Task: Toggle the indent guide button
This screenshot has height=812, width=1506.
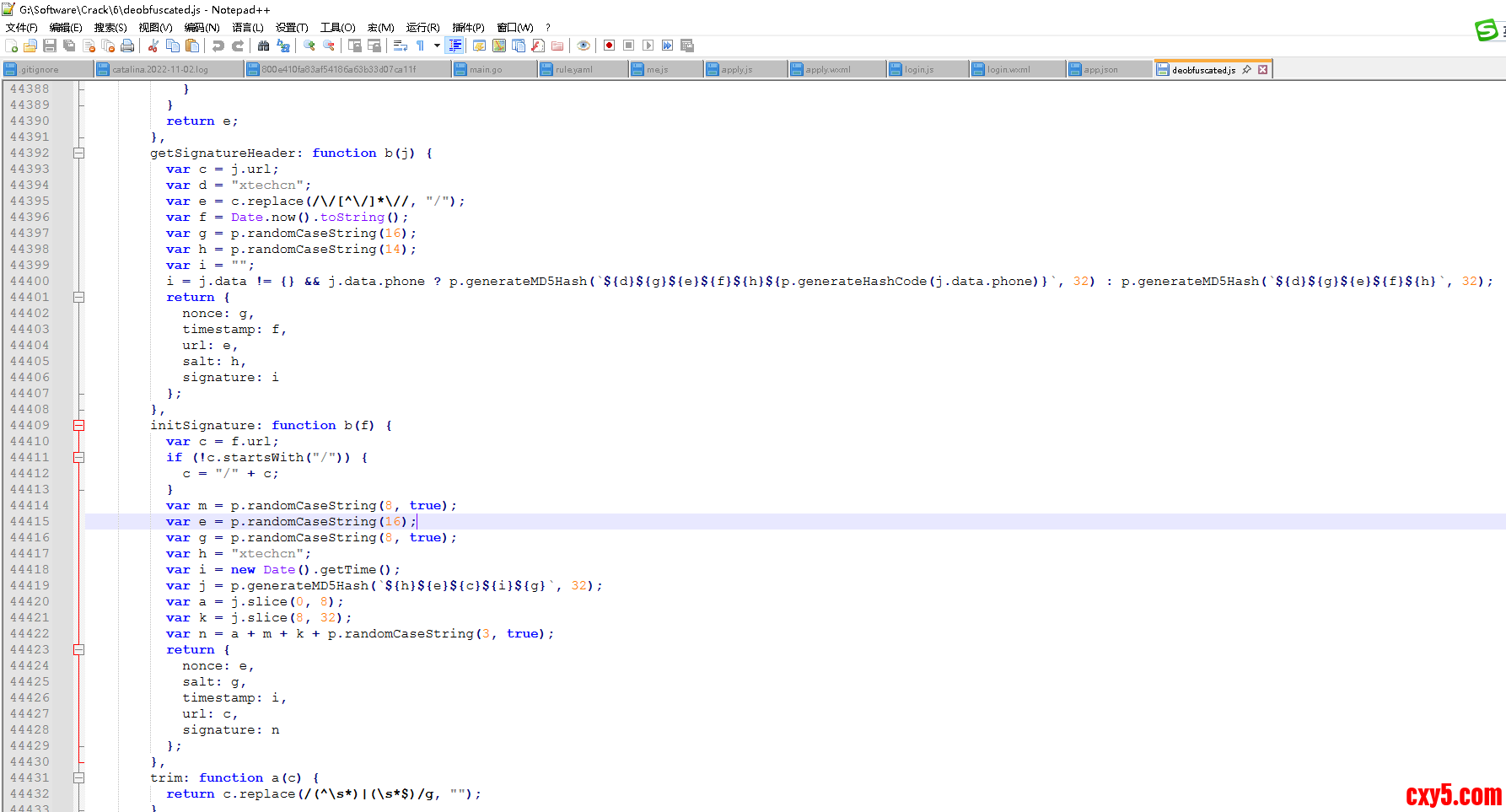Action: 455,46
